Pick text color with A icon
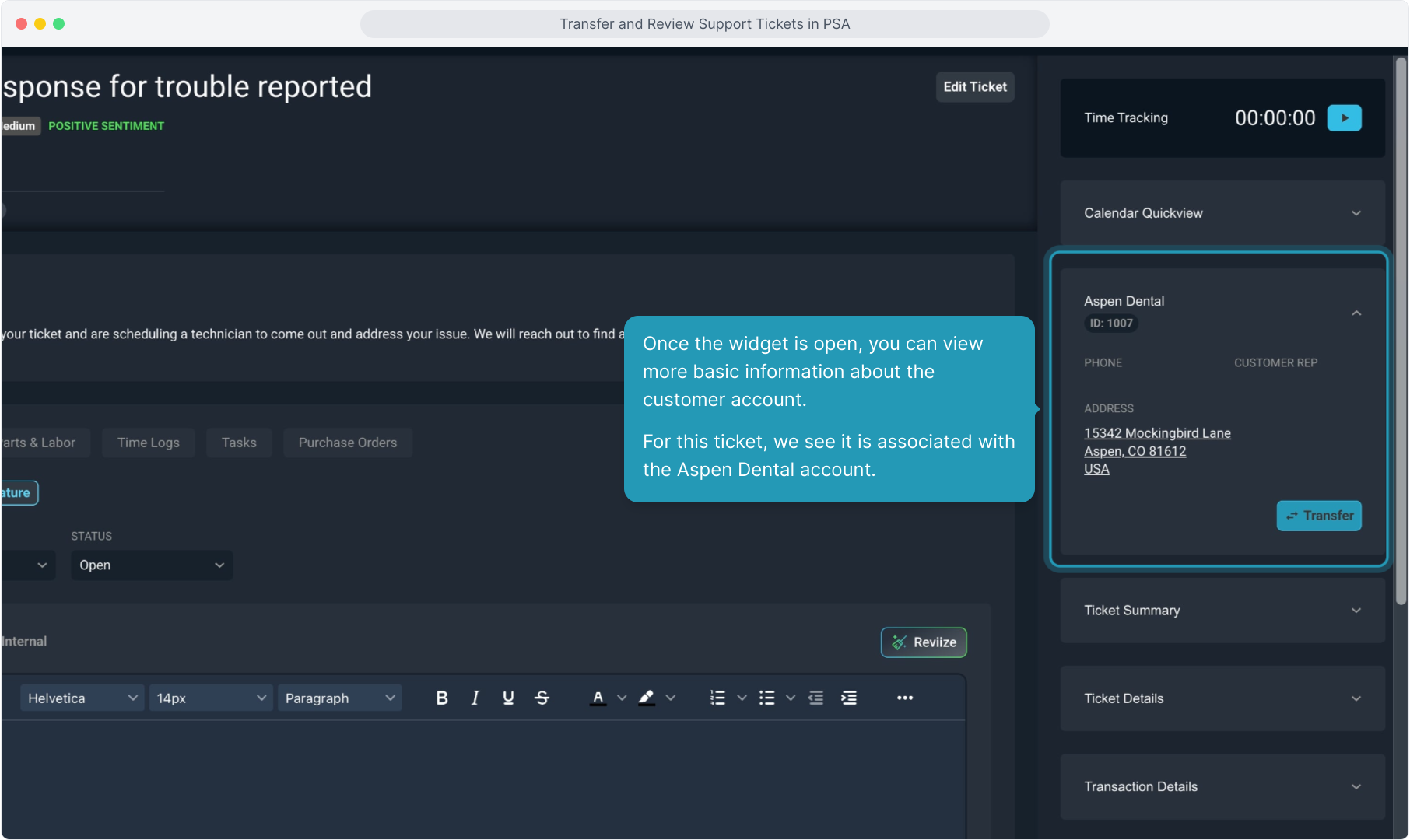The height and width of the screenshot is (840, 1410). [x=598, y=698]
